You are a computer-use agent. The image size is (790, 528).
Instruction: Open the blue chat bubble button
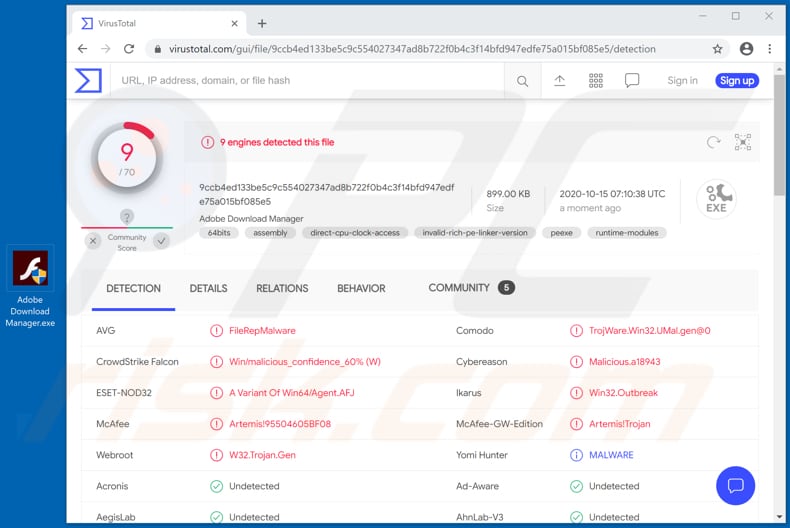point(735,486)
